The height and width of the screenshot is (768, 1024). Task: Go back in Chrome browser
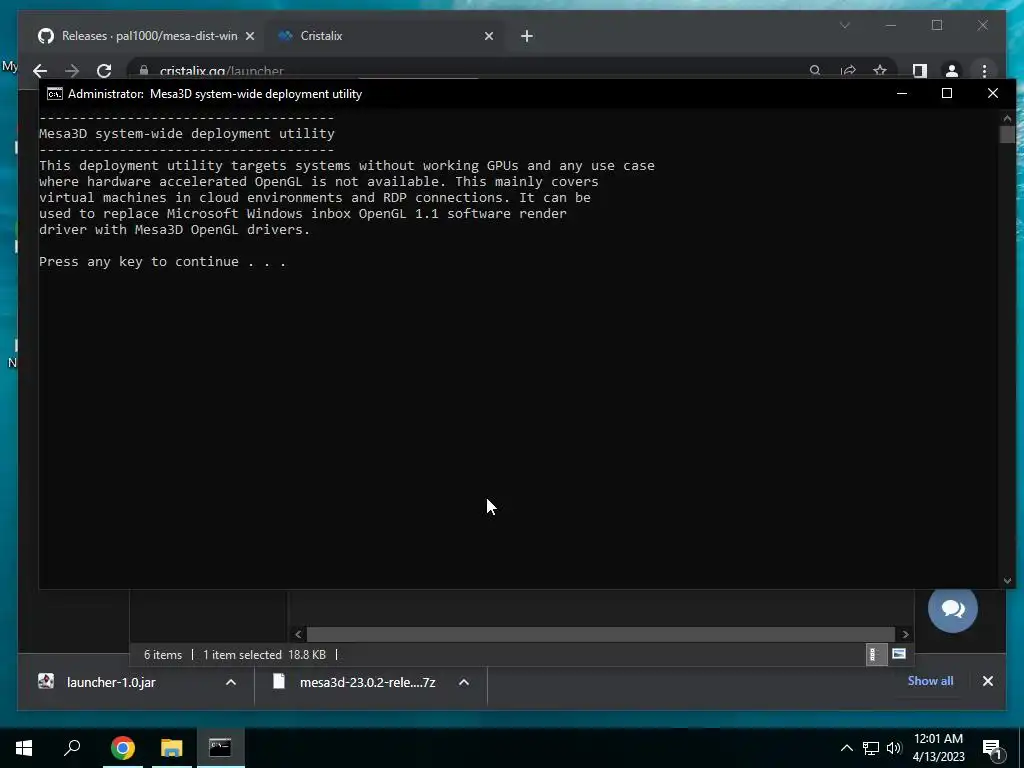click(x=40, y=71)
